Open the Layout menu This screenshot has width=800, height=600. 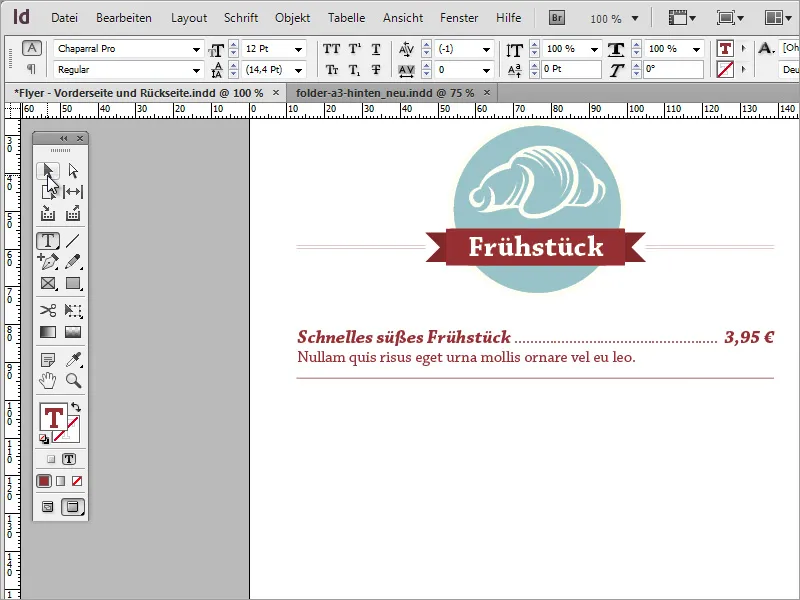click(x=189, y=18)
